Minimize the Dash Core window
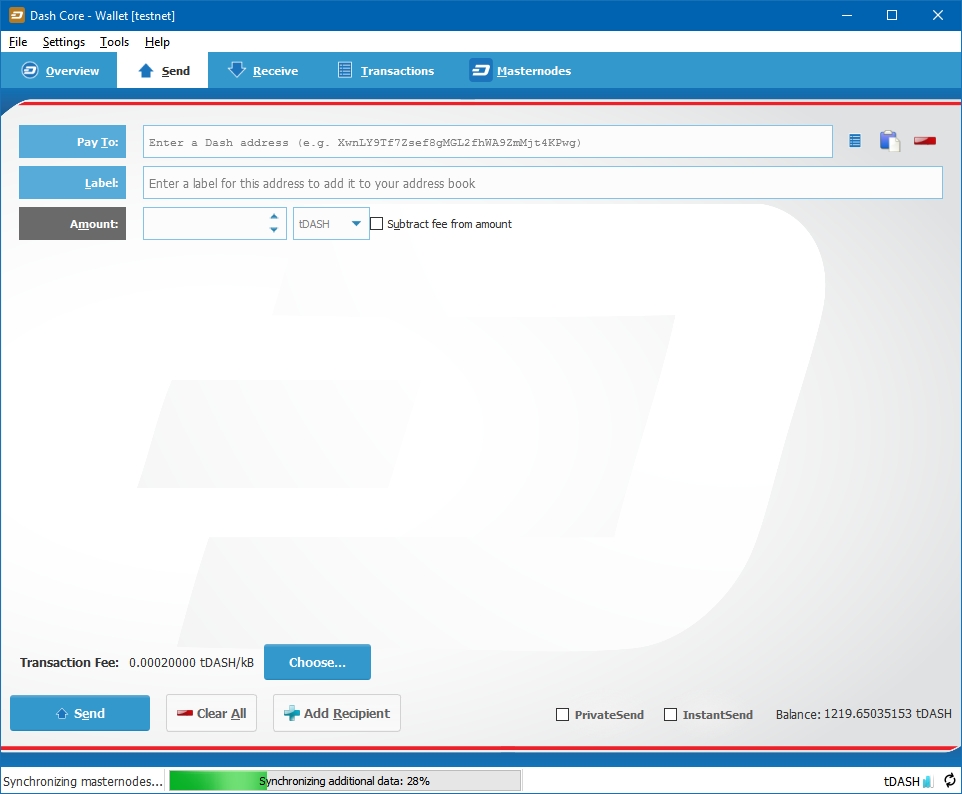This screenshot has width=962, height=794. tap(847, 15)
